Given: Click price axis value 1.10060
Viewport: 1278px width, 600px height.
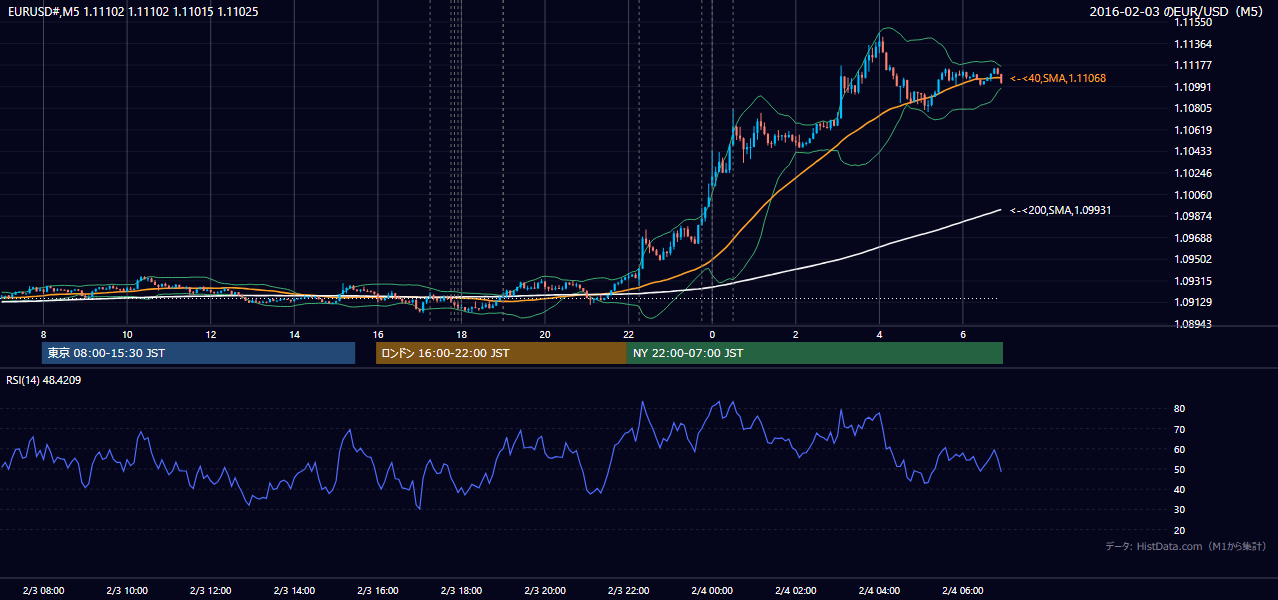Looking at the screenshot, I should coord(1194,195).
